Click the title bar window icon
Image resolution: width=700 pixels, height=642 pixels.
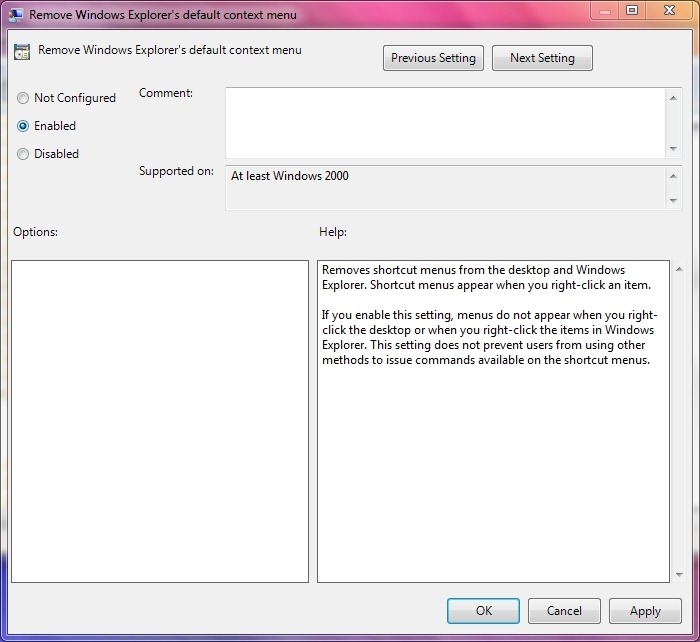pos(16,15)
